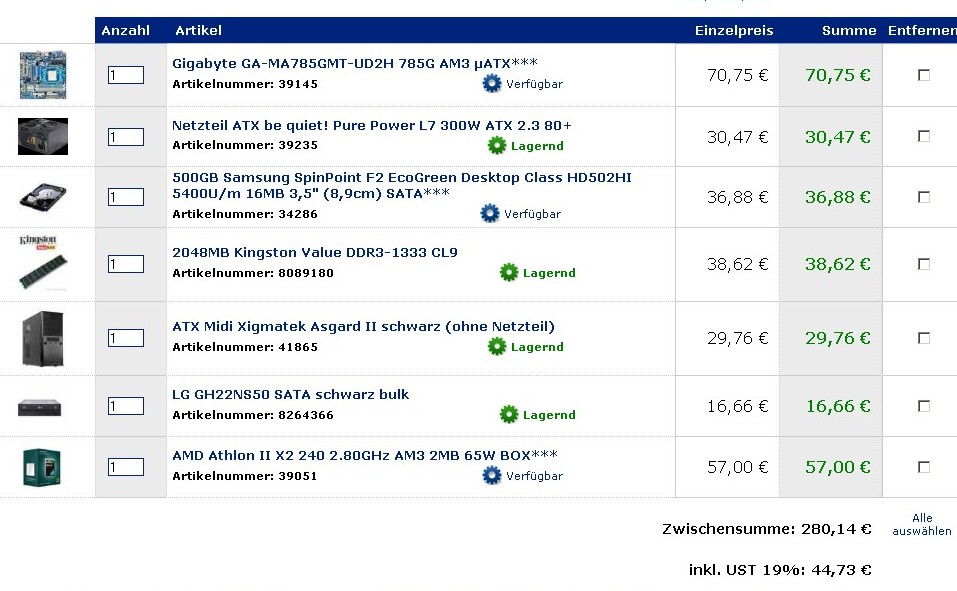The width and height of the screenshot is (957, 591).
Task: Mark the LG GH22NS50 drive for removal
Action: click(x=924, y=406)
